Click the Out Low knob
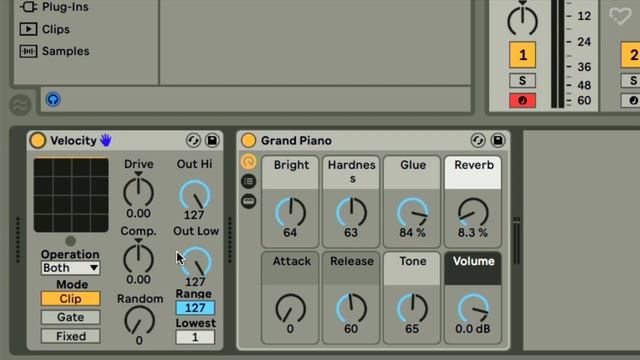The image size is (640, 360). [x=196, y=262]
